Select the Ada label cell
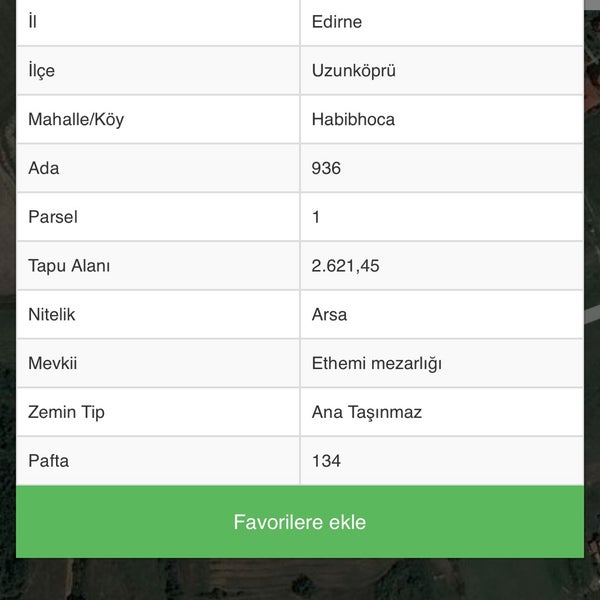The width and height of the screenshot is (600, 600). pyautogui.click(x=158, y=168)
